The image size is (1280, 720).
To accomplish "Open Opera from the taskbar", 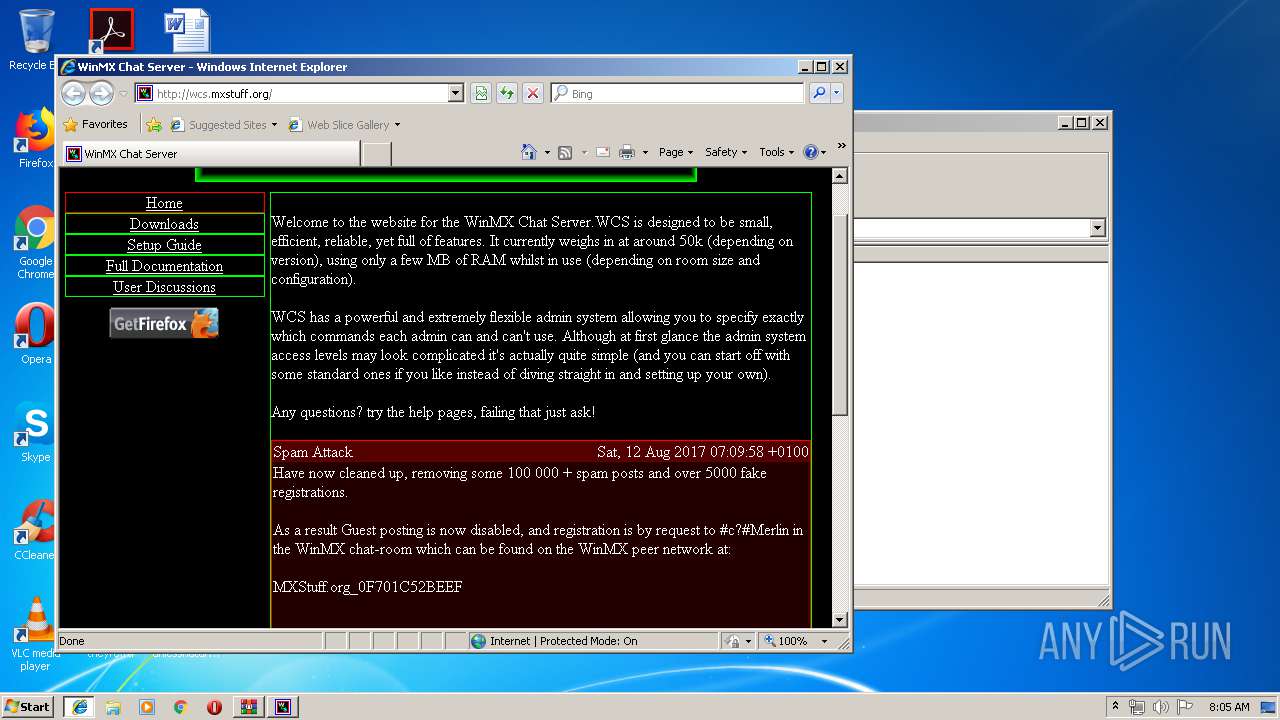I will [214, 707].
